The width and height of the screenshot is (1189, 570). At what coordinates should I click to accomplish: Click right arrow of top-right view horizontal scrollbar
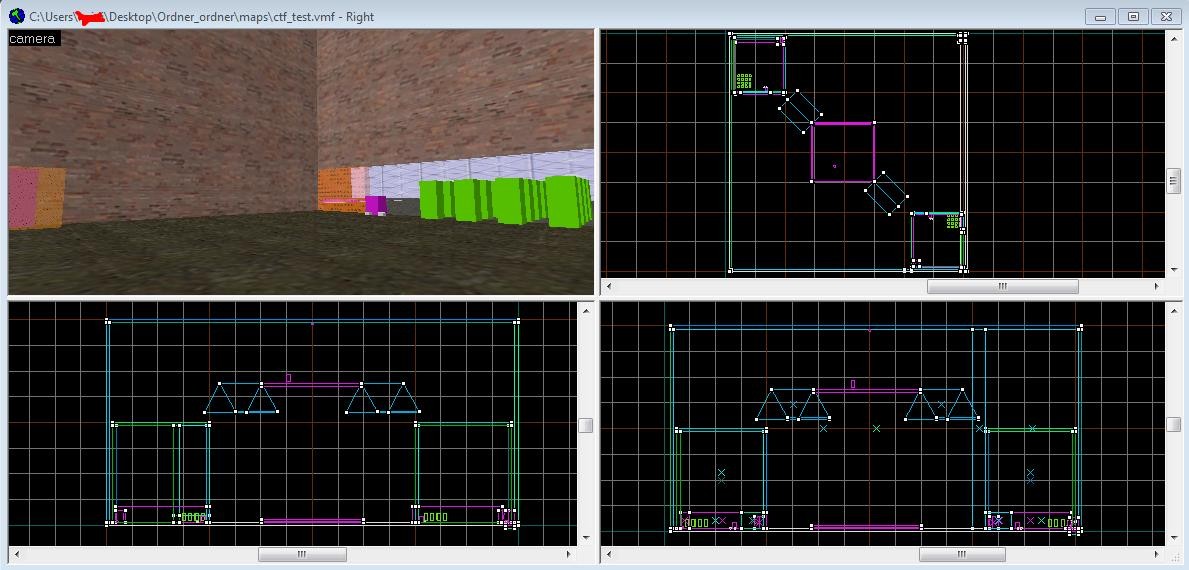click(1157, 287)
